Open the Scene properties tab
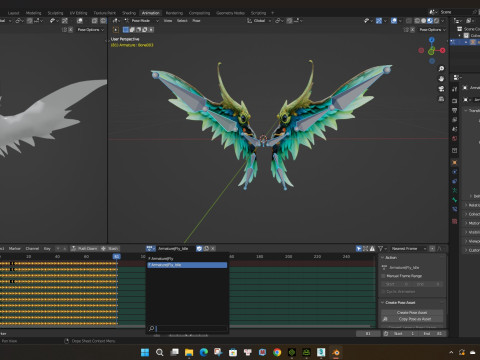The height and width of the screenshot is (360, 480). click(454, 129)
